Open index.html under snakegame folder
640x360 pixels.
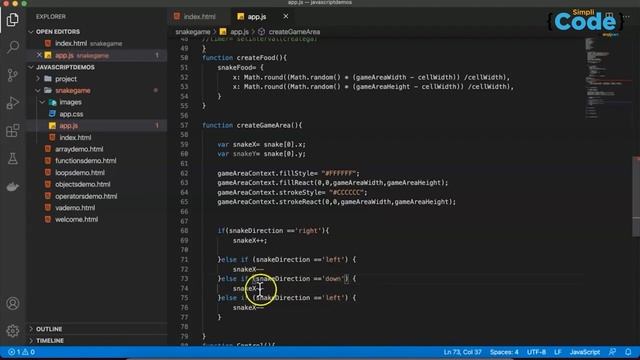[x=75, y=138]
